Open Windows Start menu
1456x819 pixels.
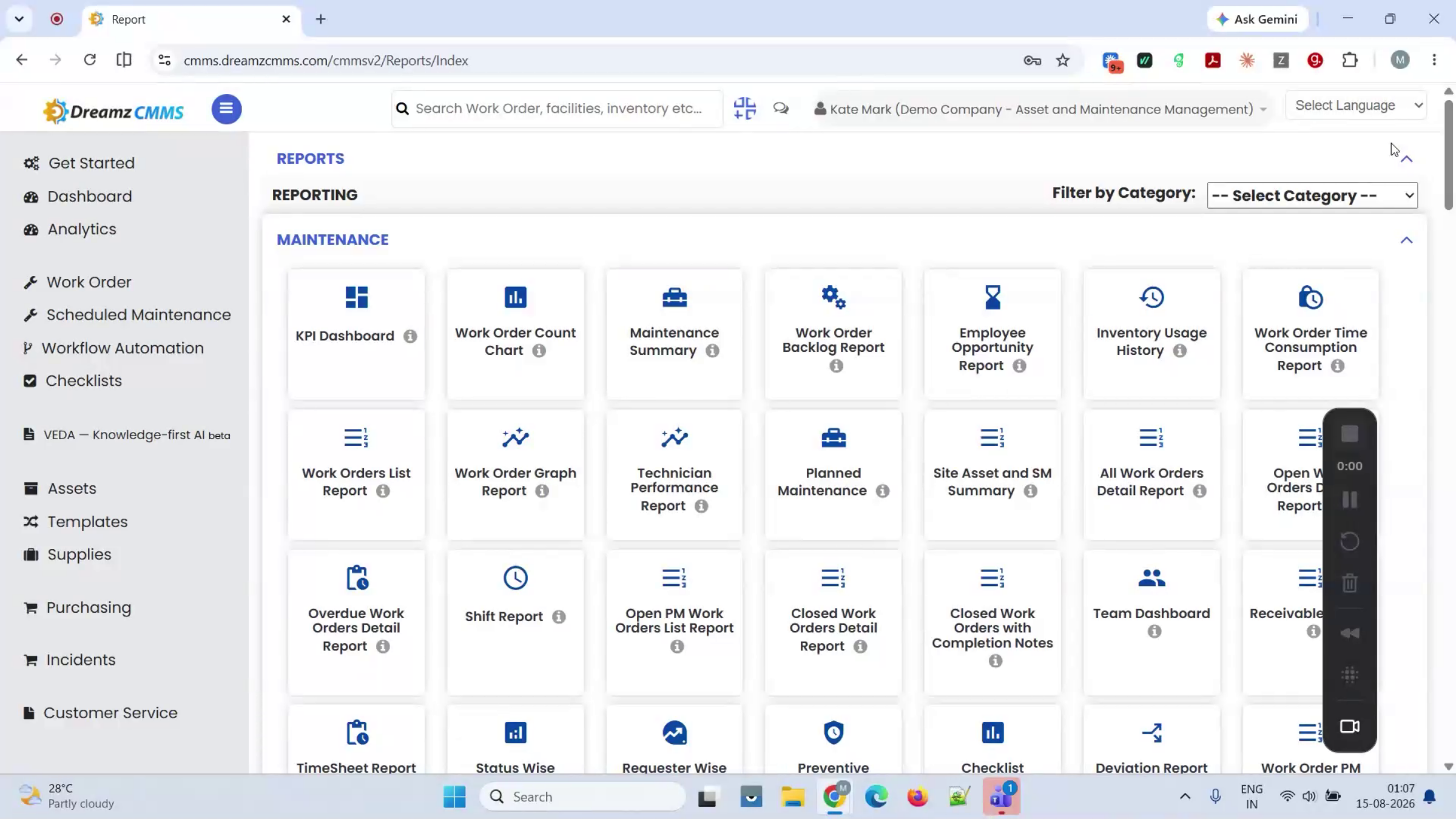tap(454, 797)
